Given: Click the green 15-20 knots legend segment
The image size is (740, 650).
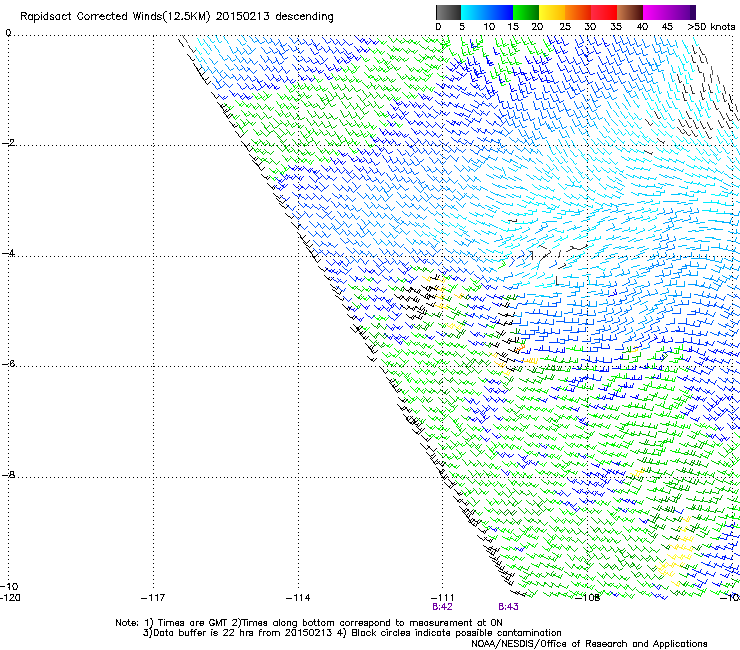Looking at the screenshot, I should pos(526,12).
